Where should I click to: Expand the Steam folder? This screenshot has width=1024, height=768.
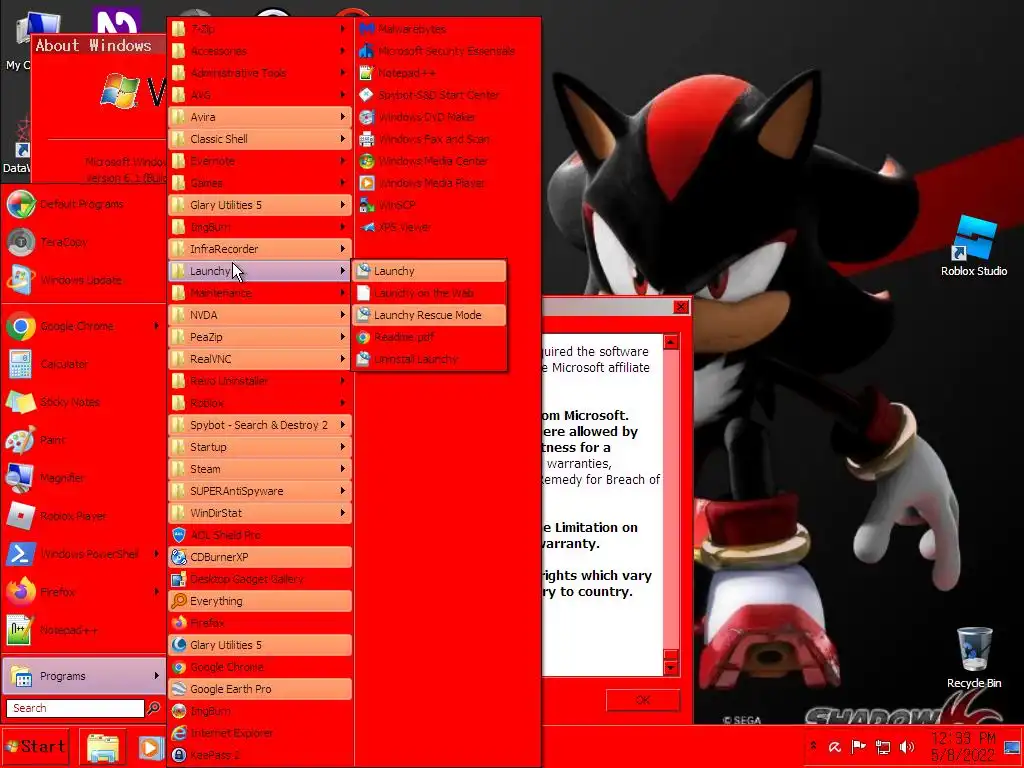pyautogui.click(x=260, y=469)
